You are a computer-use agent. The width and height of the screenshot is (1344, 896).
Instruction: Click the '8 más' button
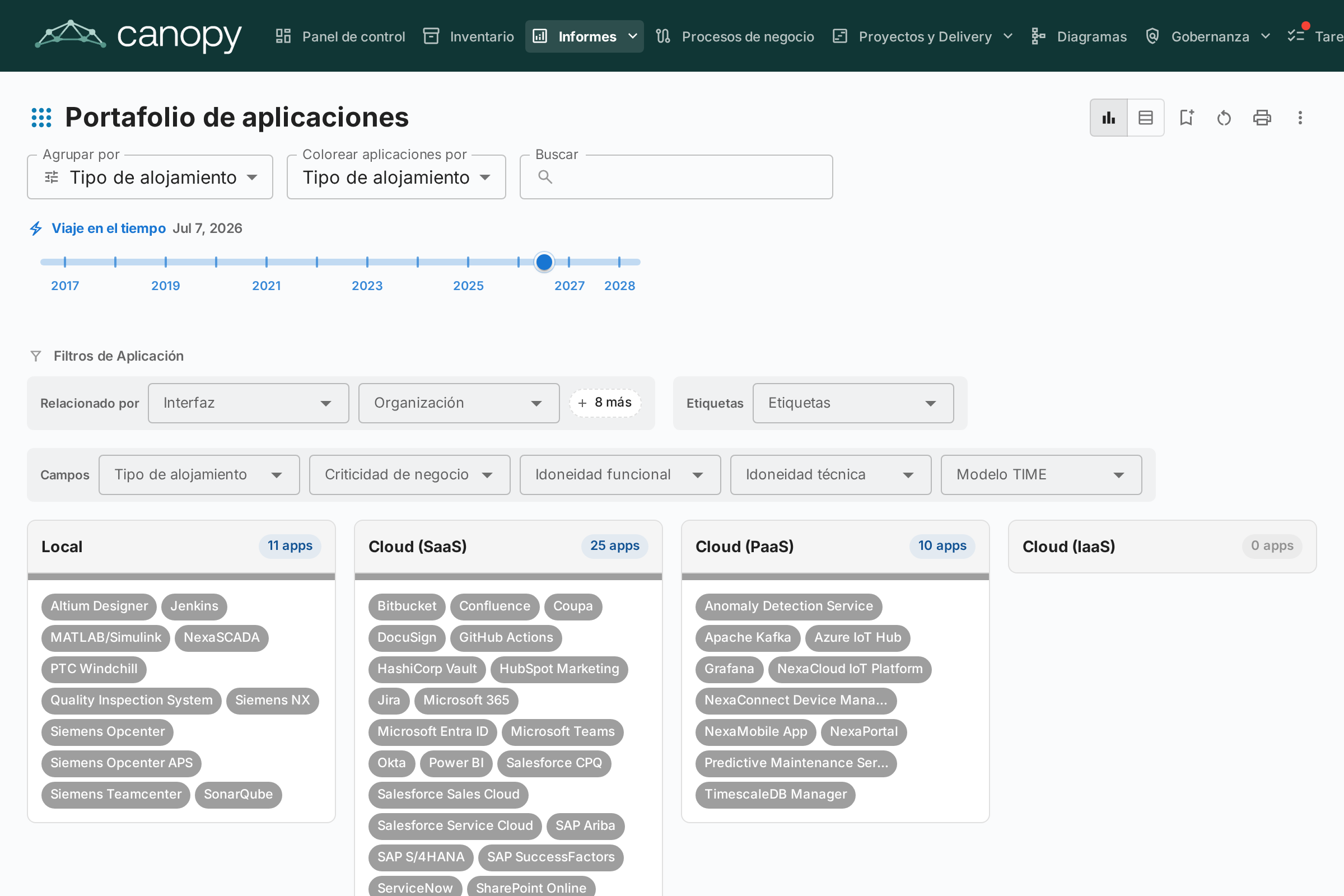[x=605, y=403]
